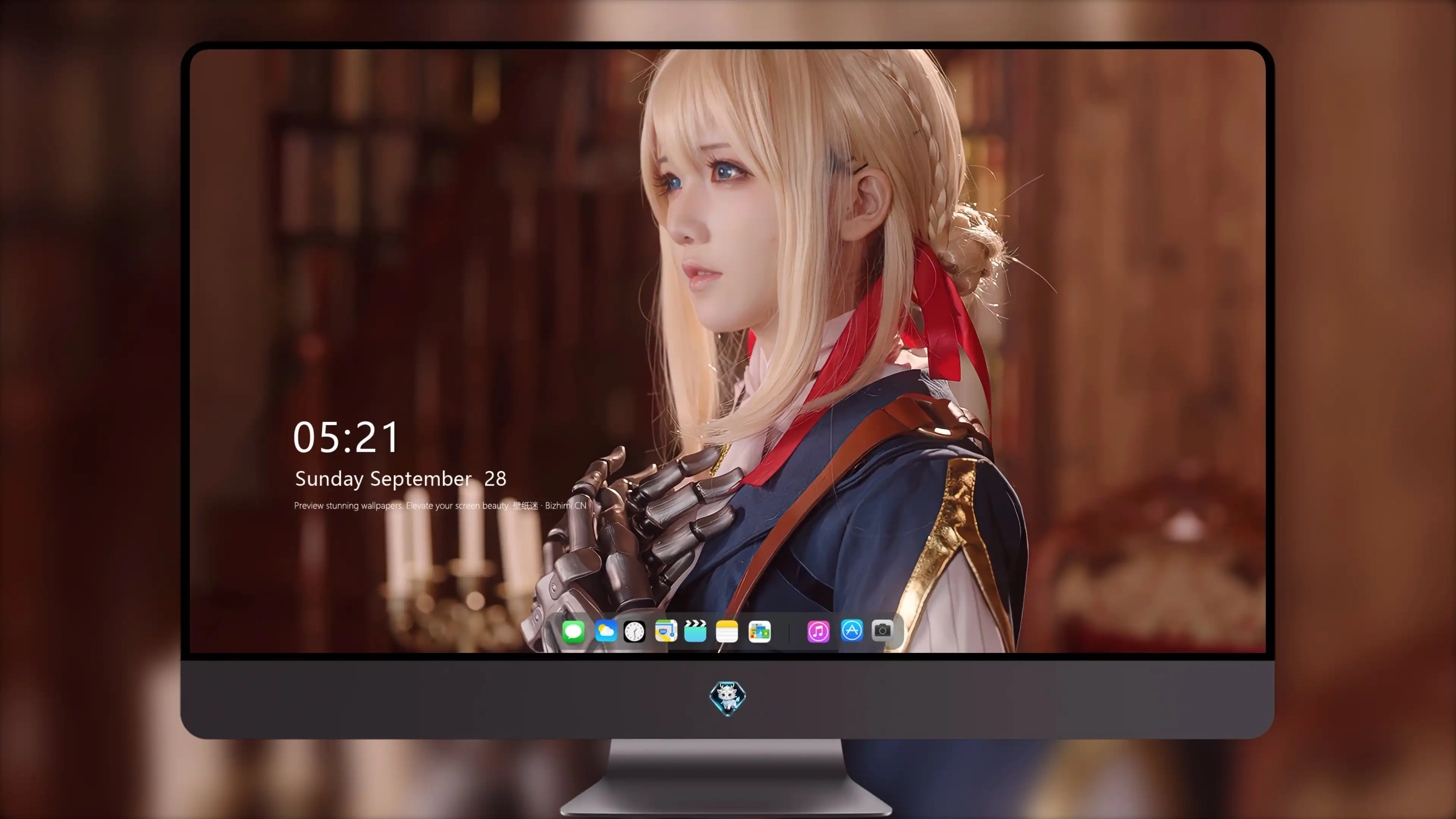The height and width of the screenshot is (819, 1456).
Task: Launch the Camera app from the dock
Action: (882, 630)
